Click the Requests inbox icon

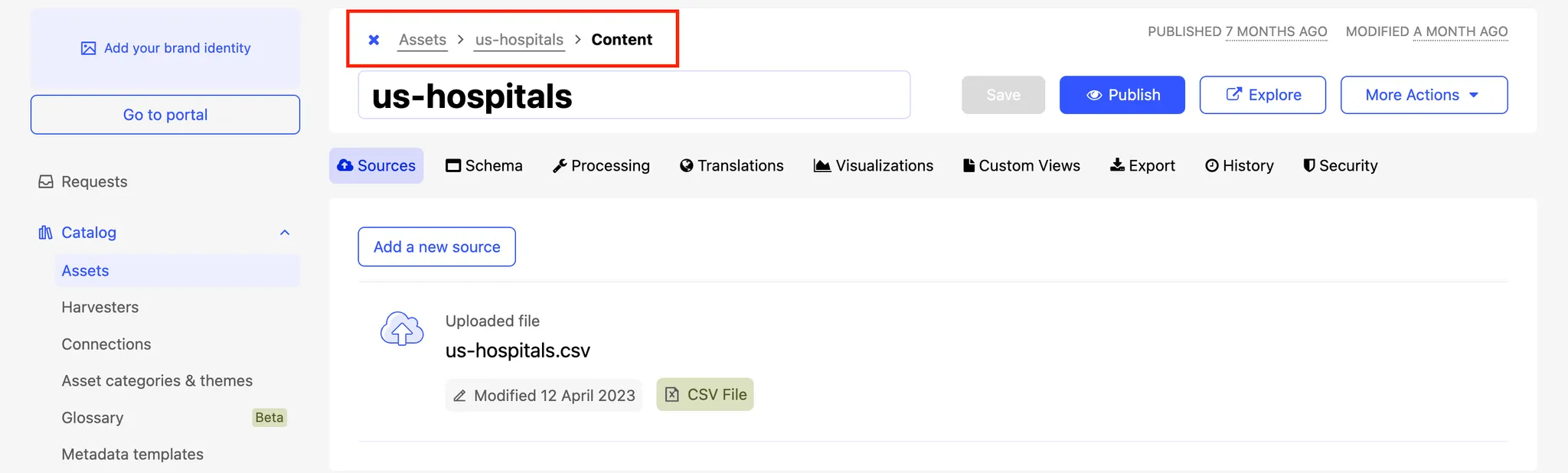[x=46, y=182]
